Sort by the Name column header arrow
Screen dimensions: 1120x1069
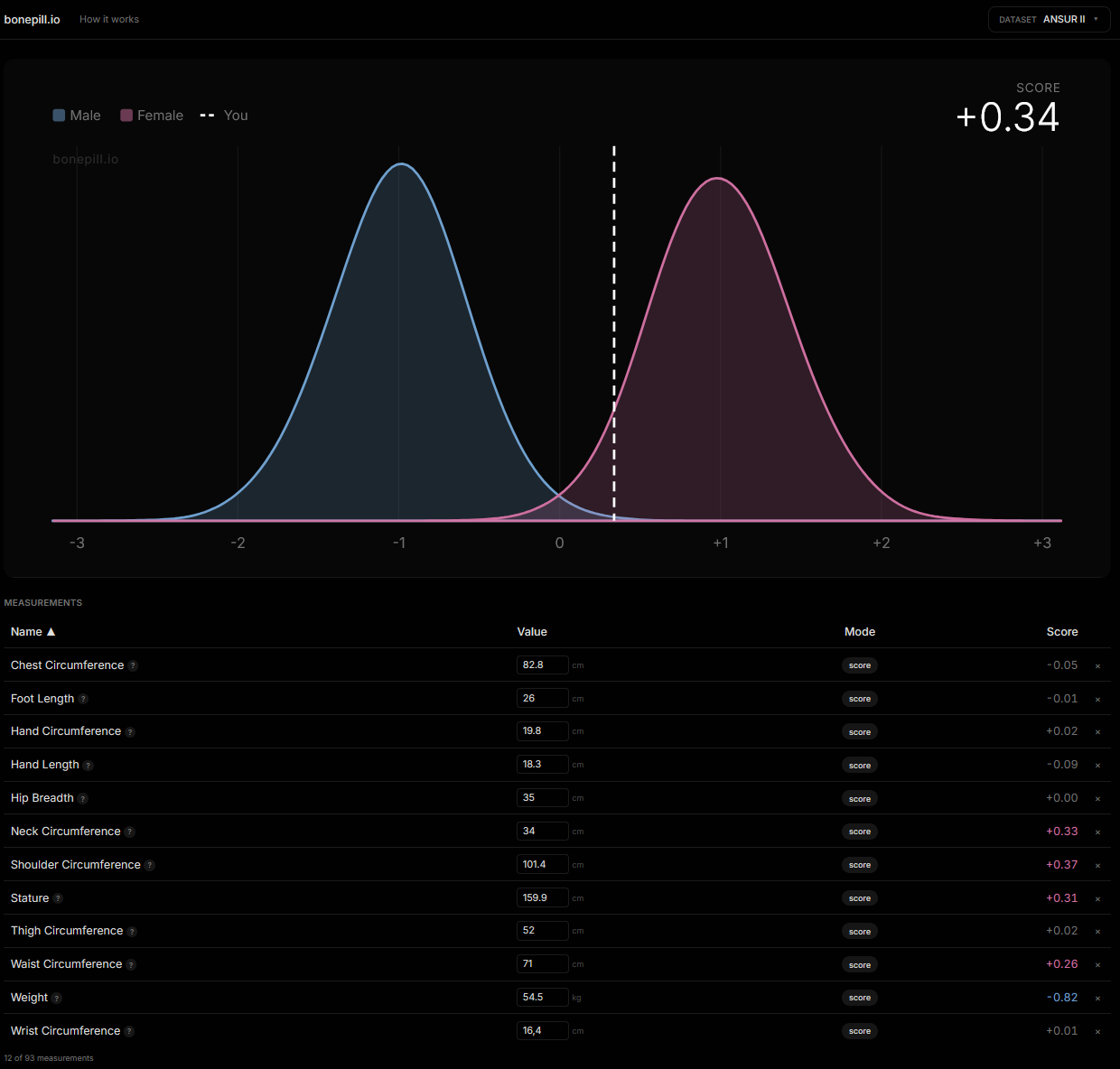pos(51,632)
